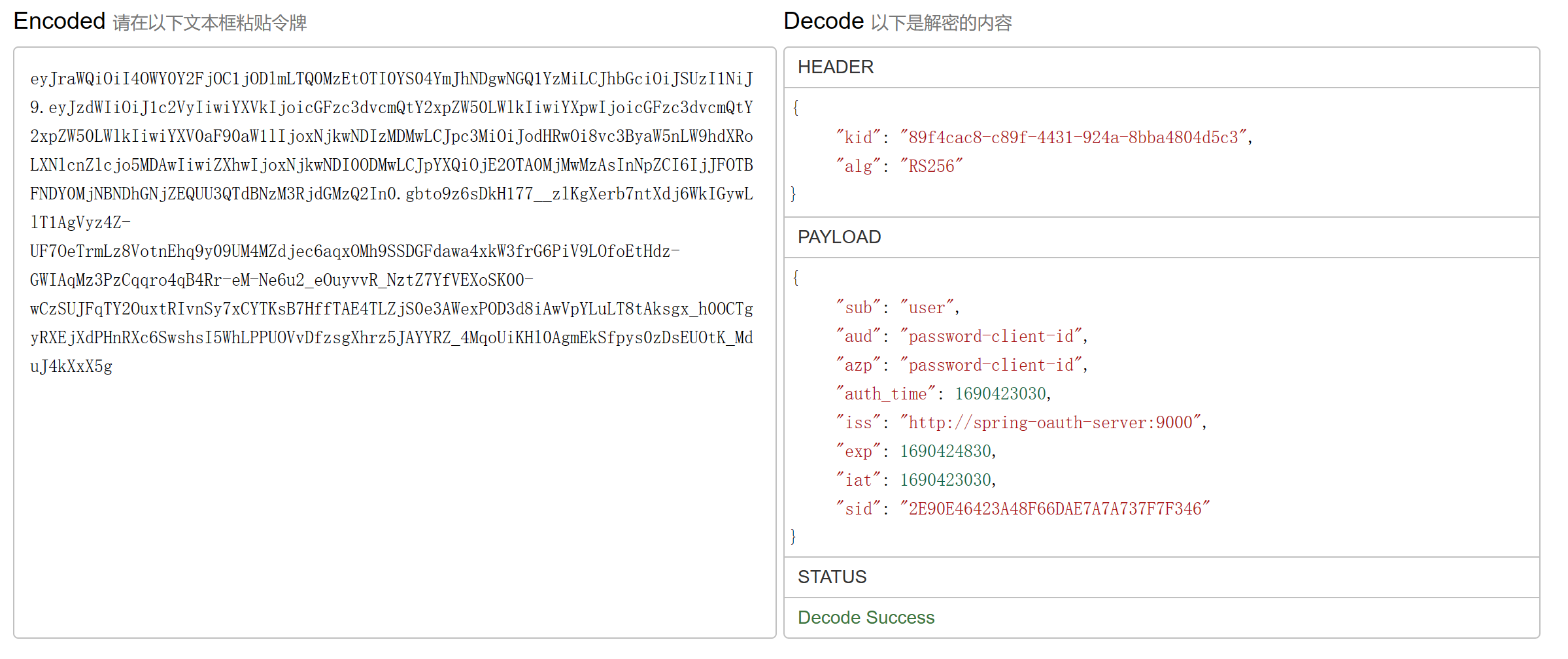The height and width of the screenshot is (659, 1568).
Task: Click the "aud" key in payload
Action: pos(858,336)
